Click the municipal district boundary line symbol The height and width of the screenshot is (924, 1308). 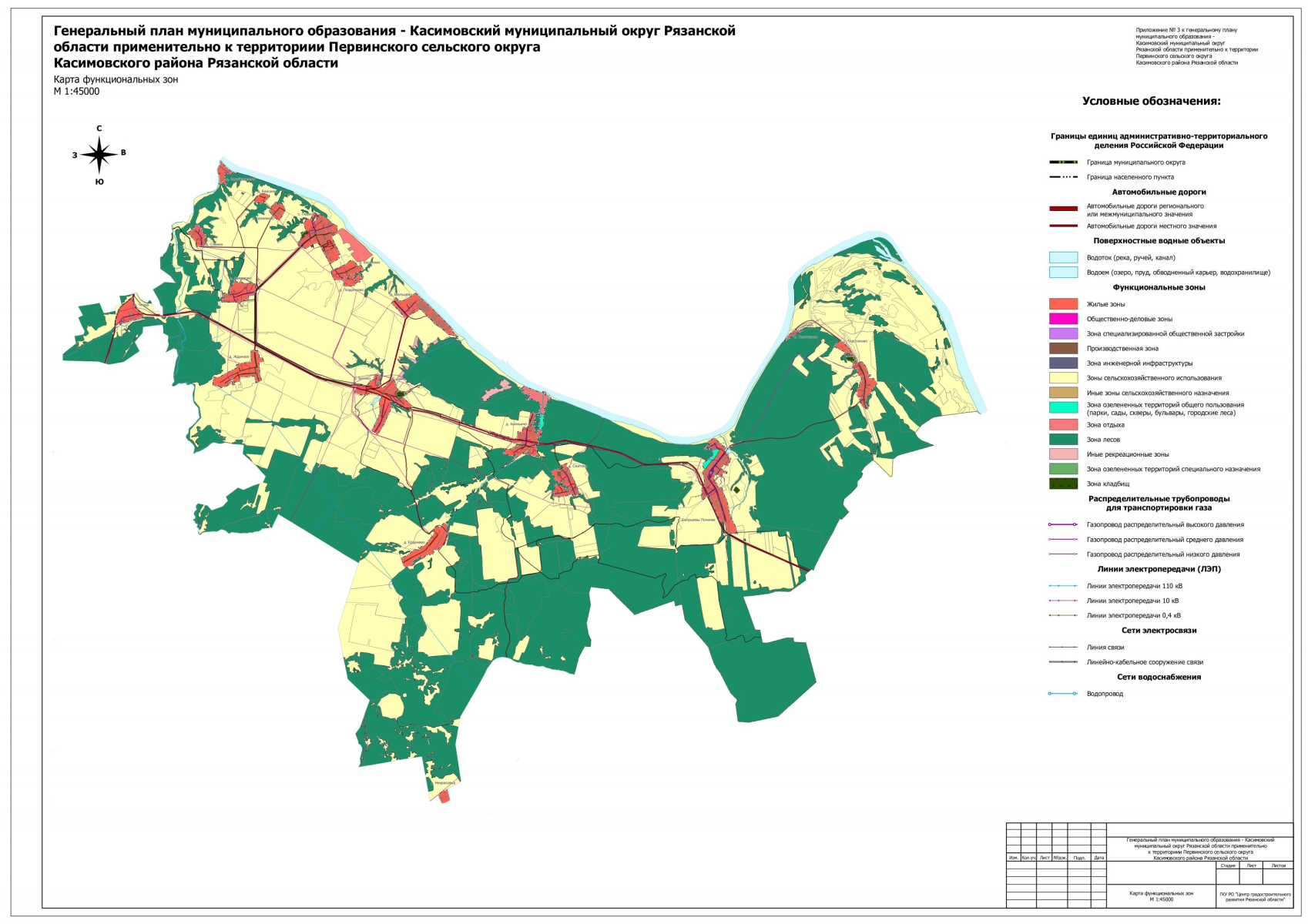point(1063,162)
